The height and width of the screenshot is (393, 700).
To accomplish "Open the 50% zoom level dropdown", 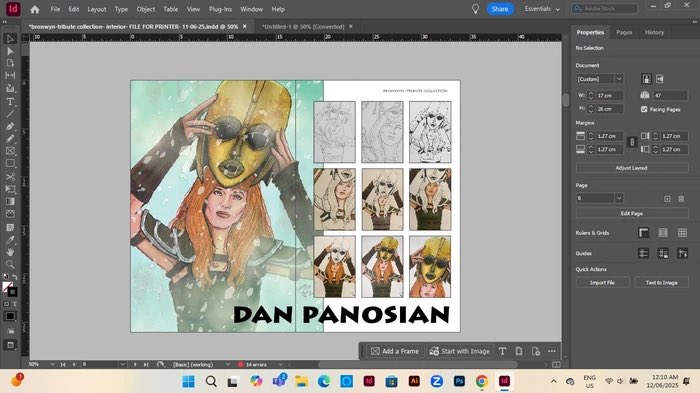I will 52,364.
